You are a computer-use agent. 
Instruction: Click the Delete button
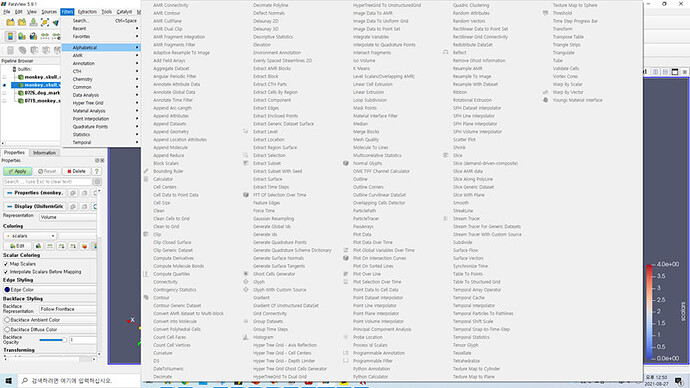point(76,171)
